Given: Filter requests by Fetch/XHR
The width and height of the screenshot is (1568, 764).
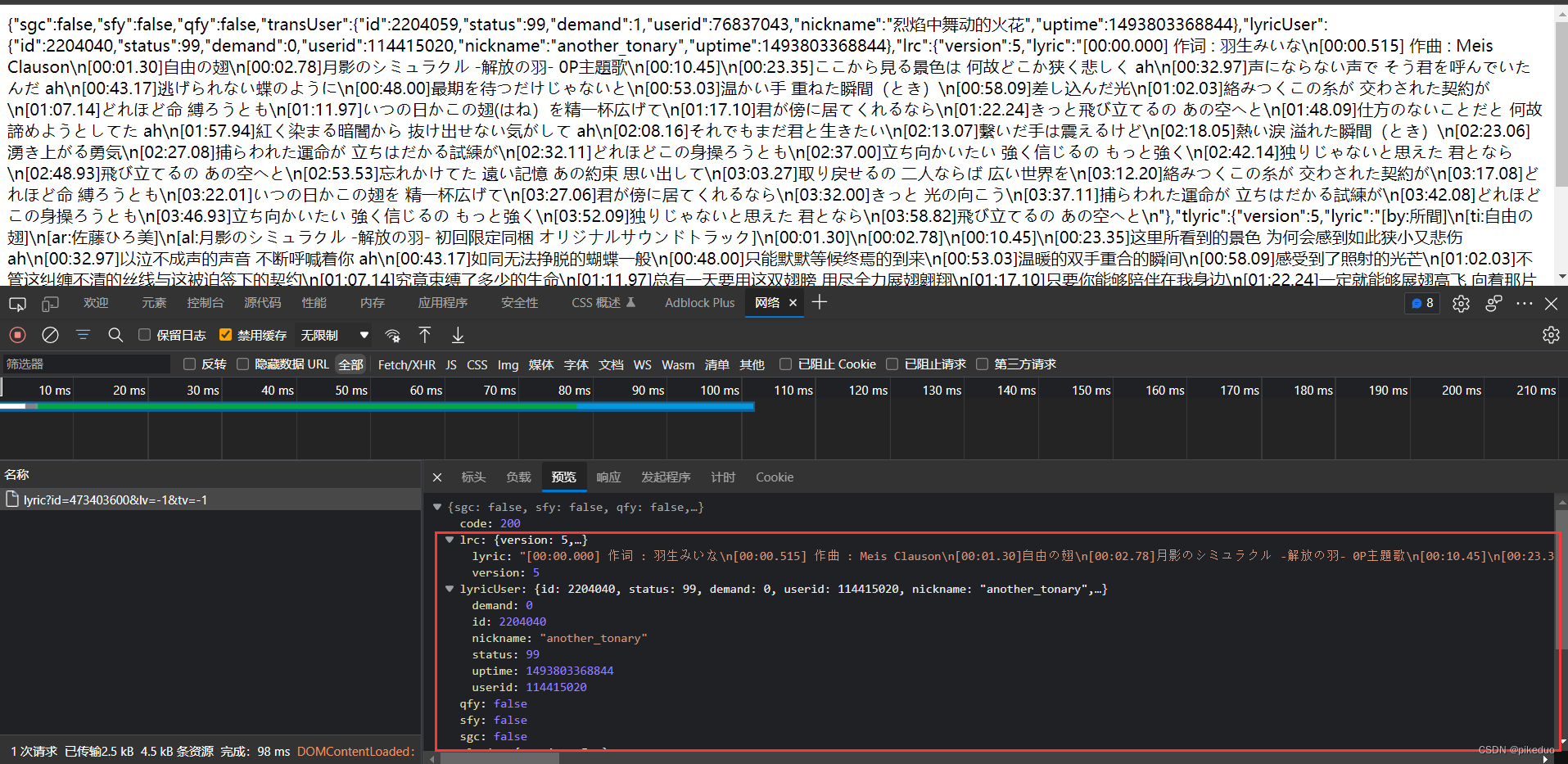Looking at the screenshot, I should click(x=406, y=364).
